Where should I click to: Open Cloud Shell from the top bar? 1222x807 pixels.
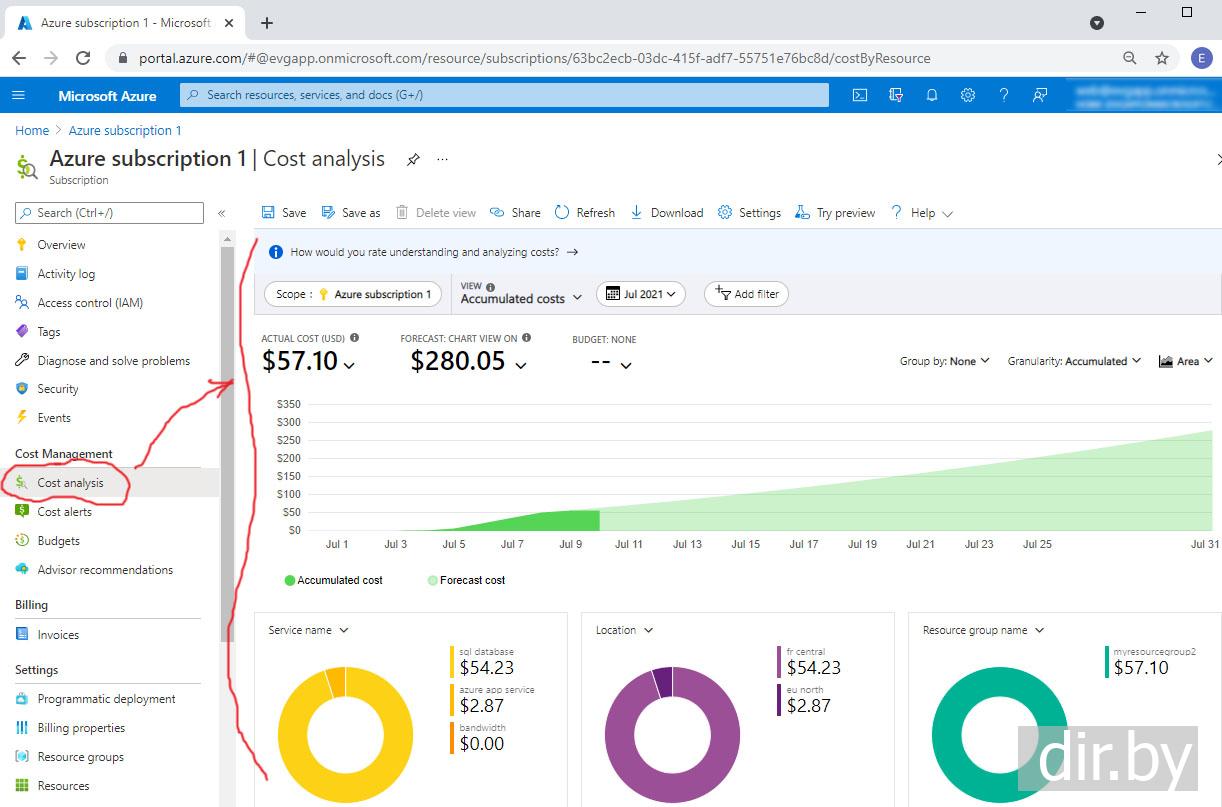(x=859, y=95)
